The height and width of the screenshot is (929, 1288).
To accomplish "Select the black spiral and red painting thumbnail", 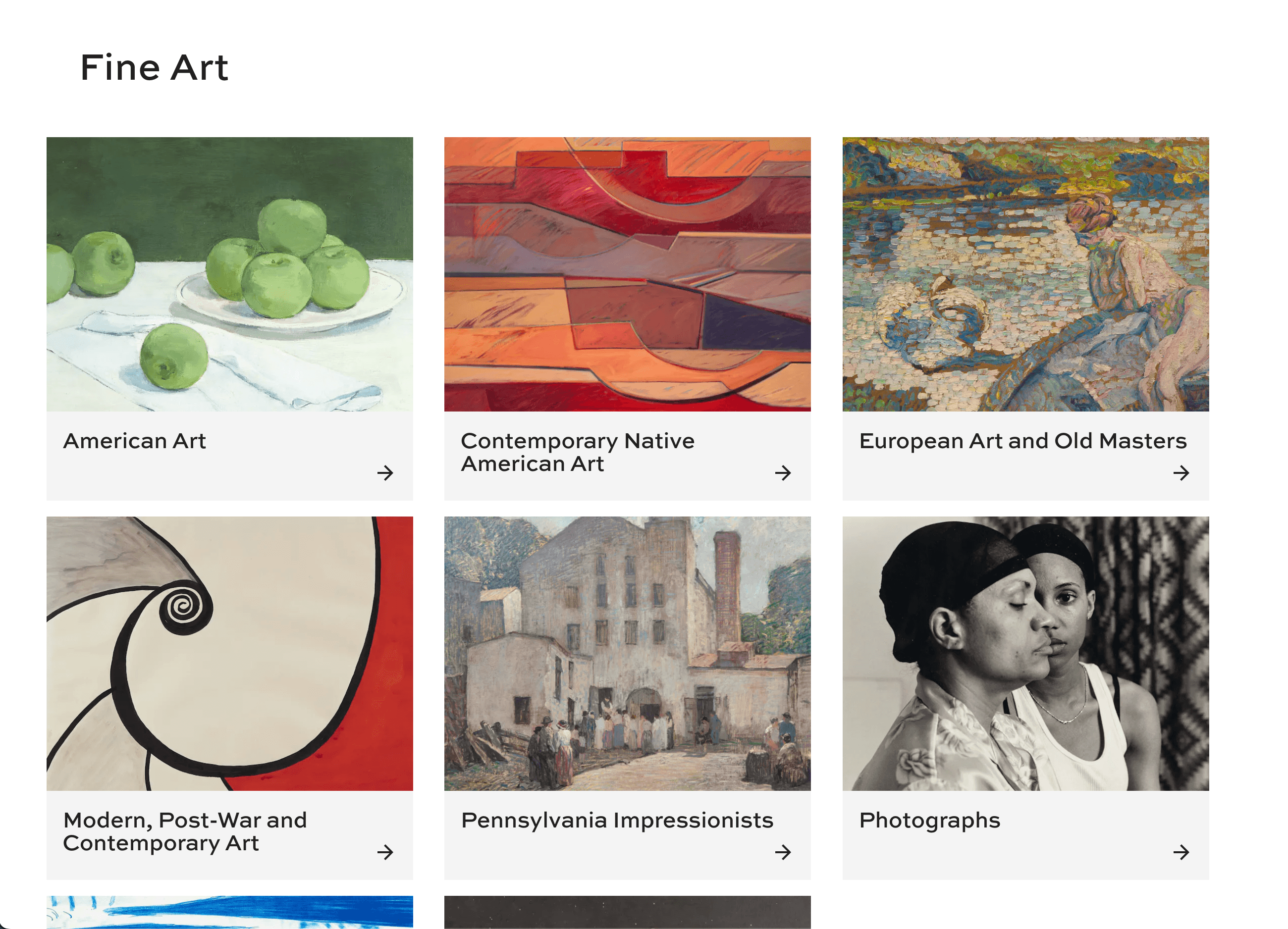I will tap(230, 654).
